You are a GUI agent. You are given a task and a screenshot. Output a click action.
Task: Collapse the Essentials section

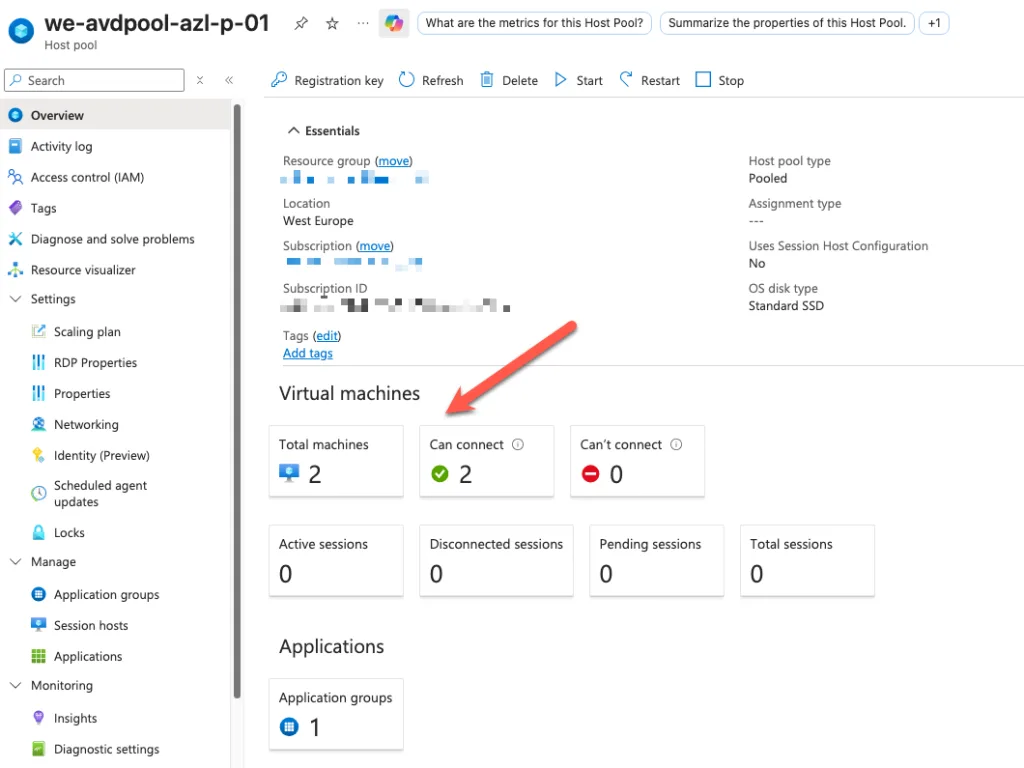pyautogui.click(x=294, y=131)
